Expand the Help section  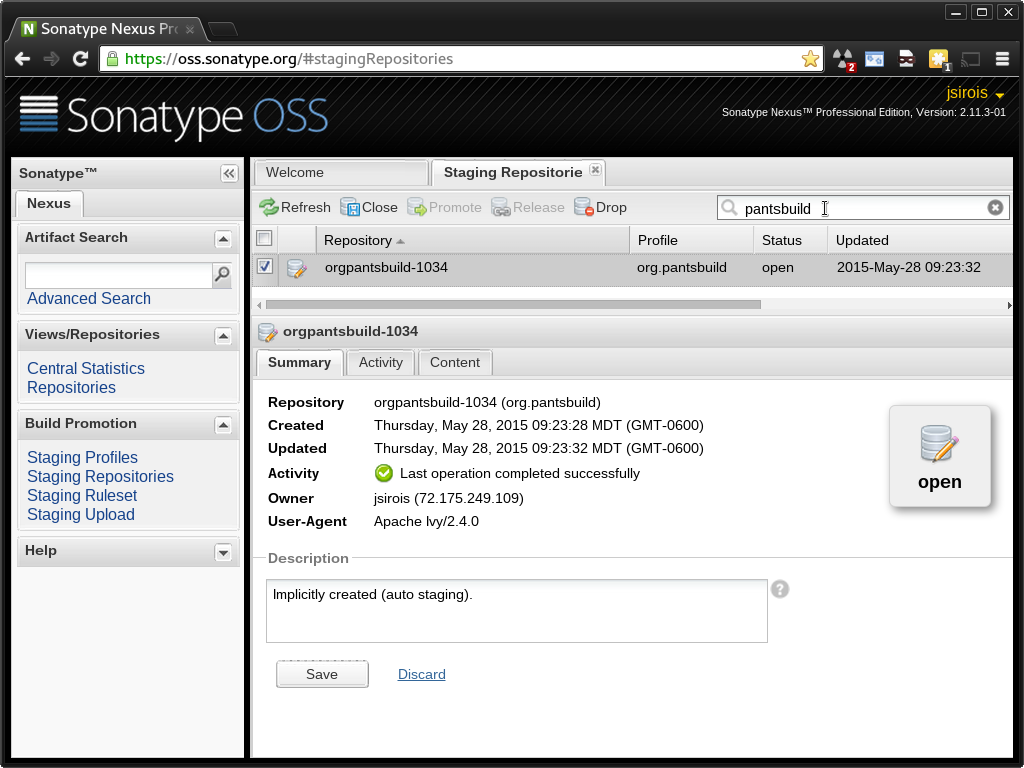point(223,552)
